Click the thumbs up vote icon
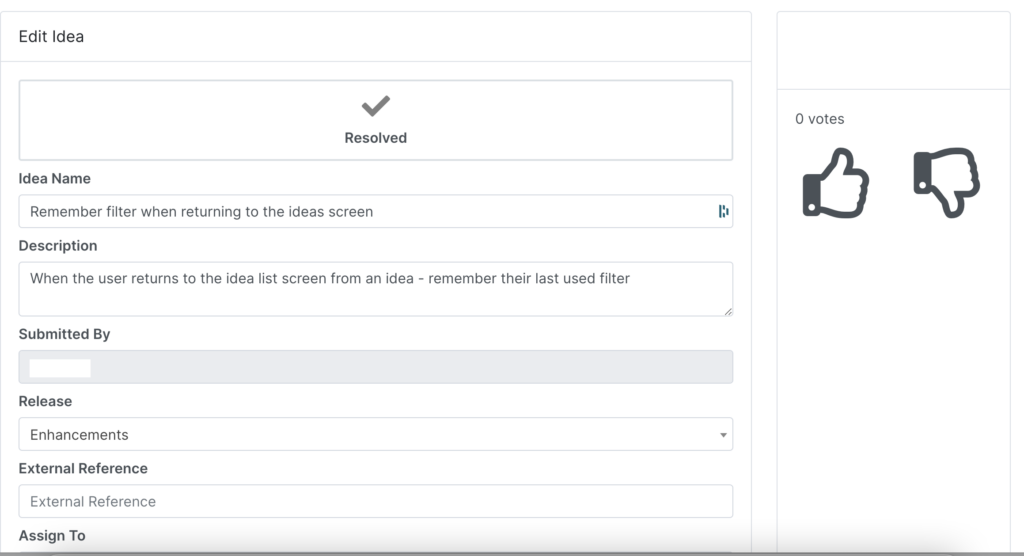 [835, 183]
